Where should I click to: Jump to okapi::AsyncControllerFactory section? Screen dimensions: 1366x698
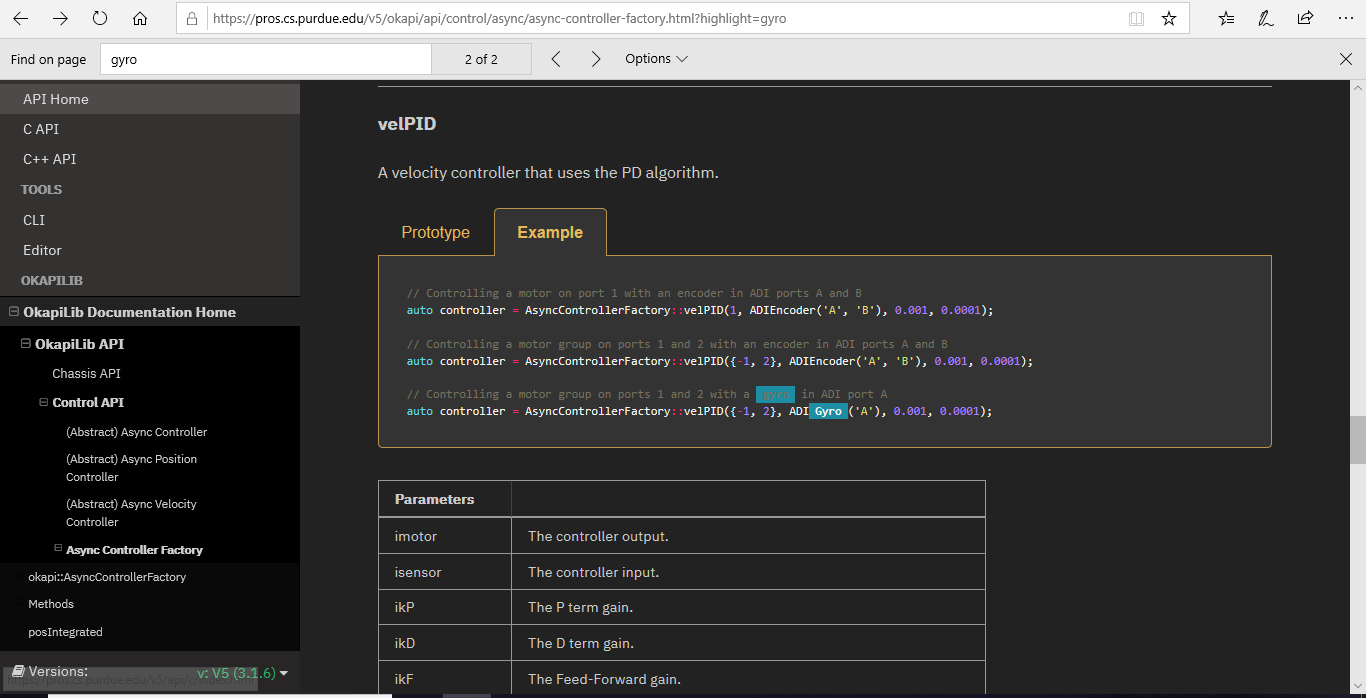coord(107,577)
